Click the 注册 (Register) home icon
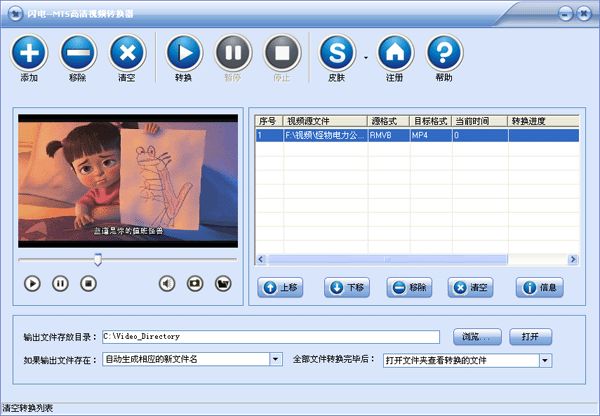 pos(396,52)
